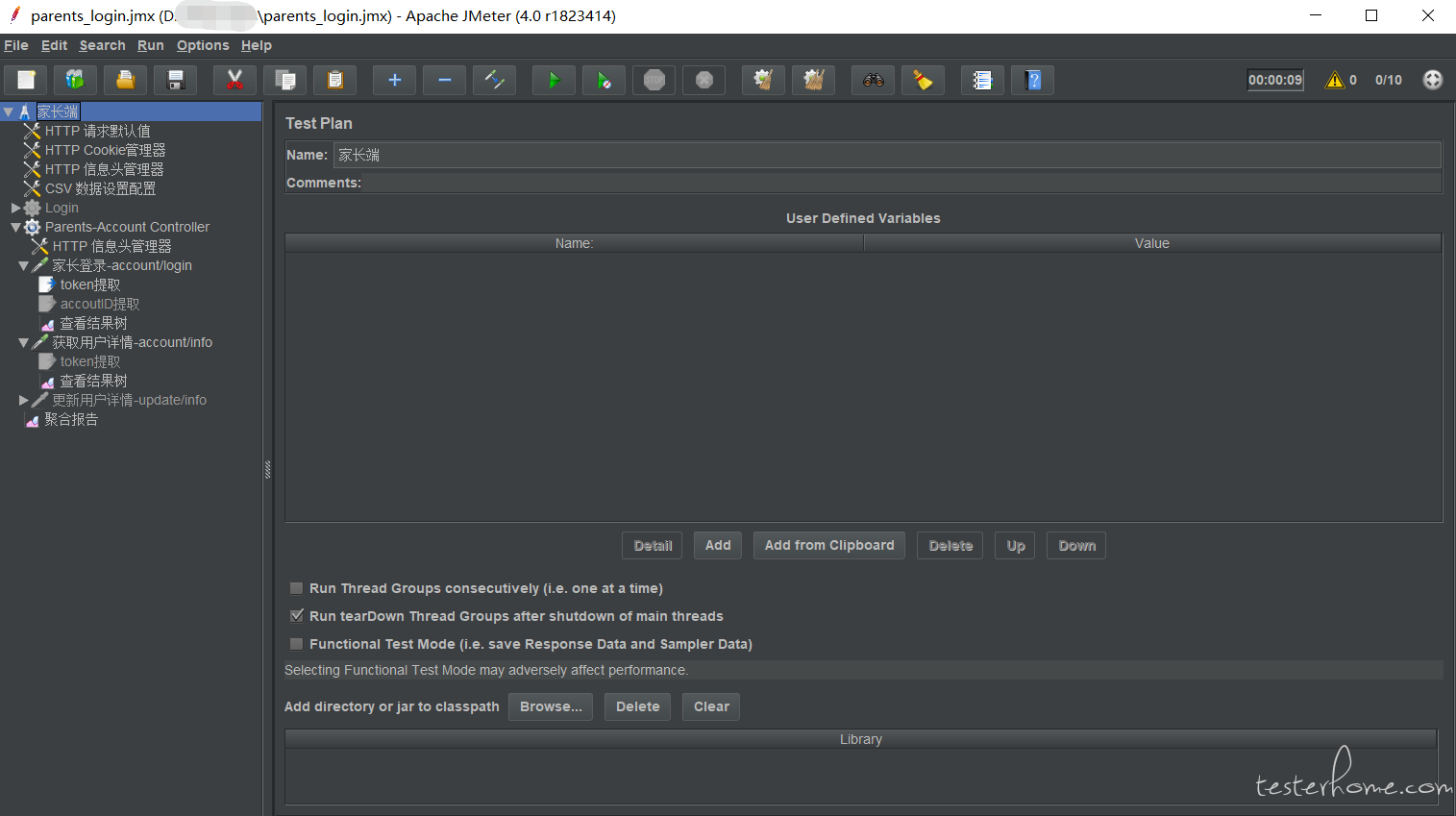This screenshot has height=816, width=1456.
Task: Click the remote engines globe icon
Action: coord(1432,80)
